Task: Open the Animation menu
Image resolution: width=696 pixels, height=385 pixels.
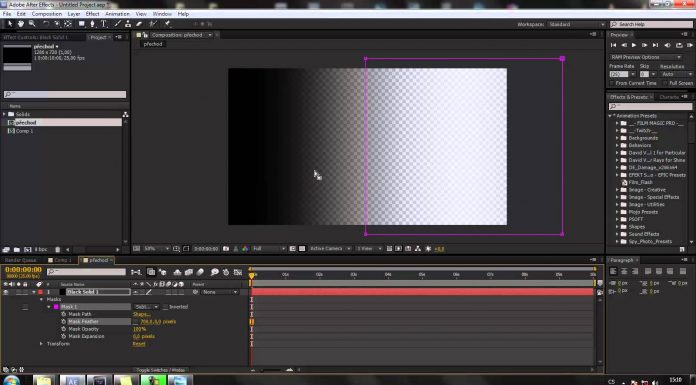Action: tap(117, 14)
